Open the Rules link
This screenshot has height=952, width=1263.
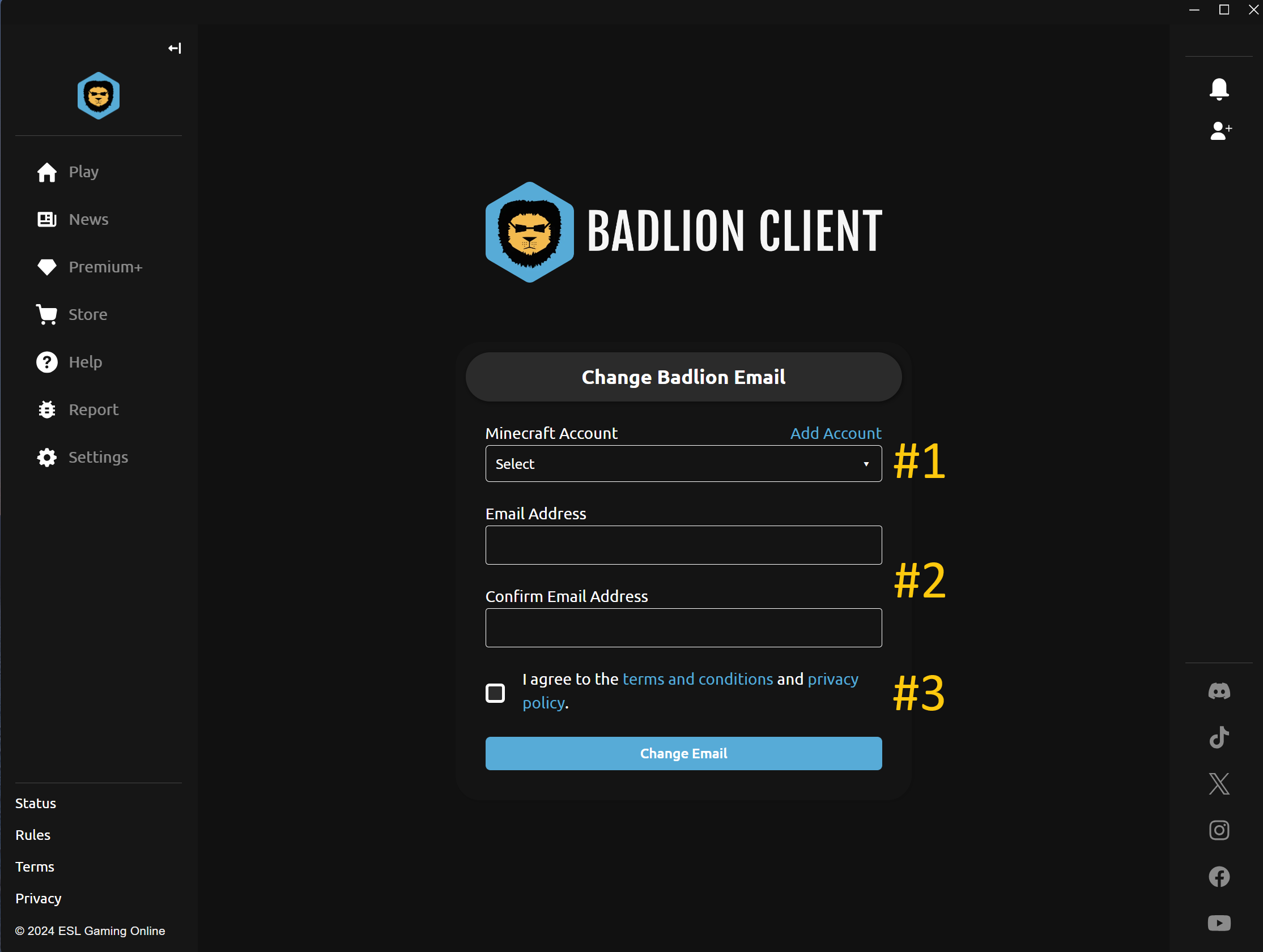(32, 835)
